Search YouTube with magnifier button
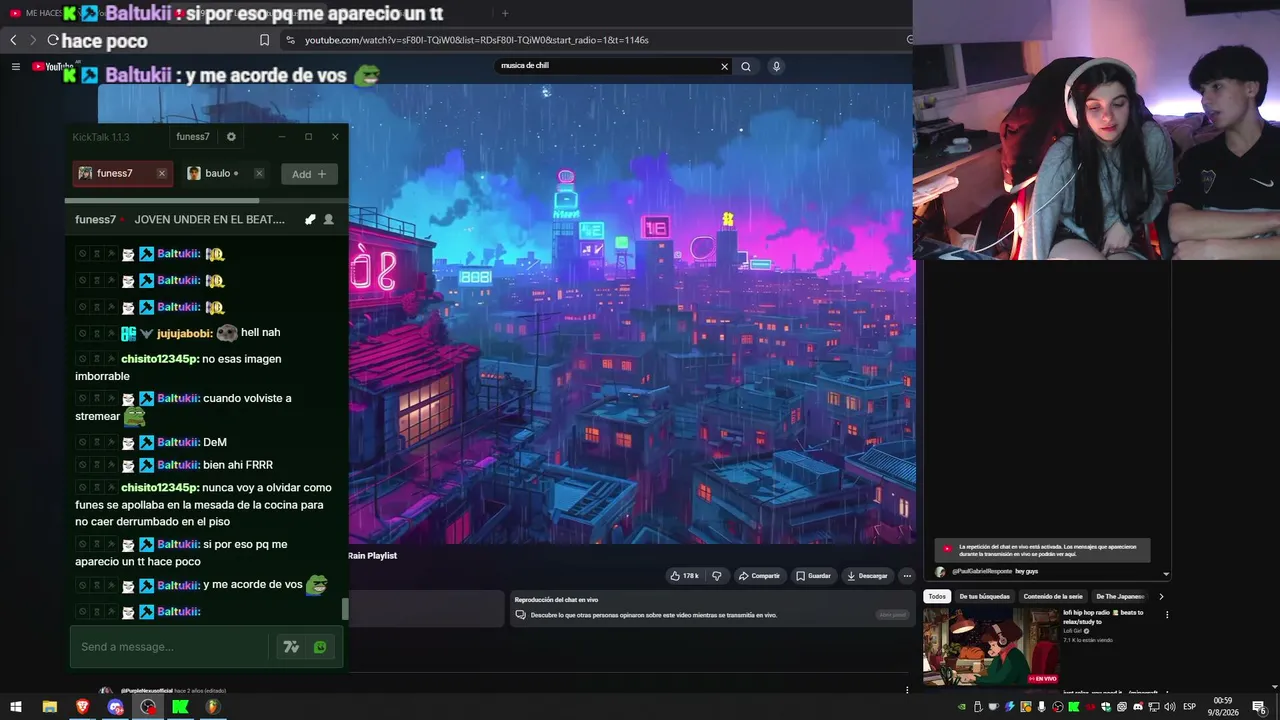Screen dimensions: 1280x720 pos(745,66)
